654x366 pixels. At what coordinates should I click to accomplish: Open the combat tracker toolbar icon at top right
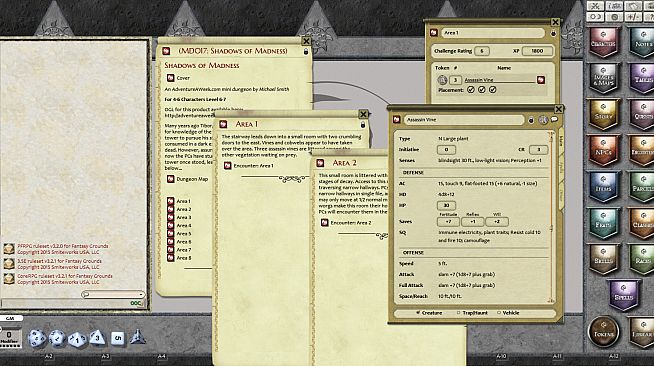[595, 6]
